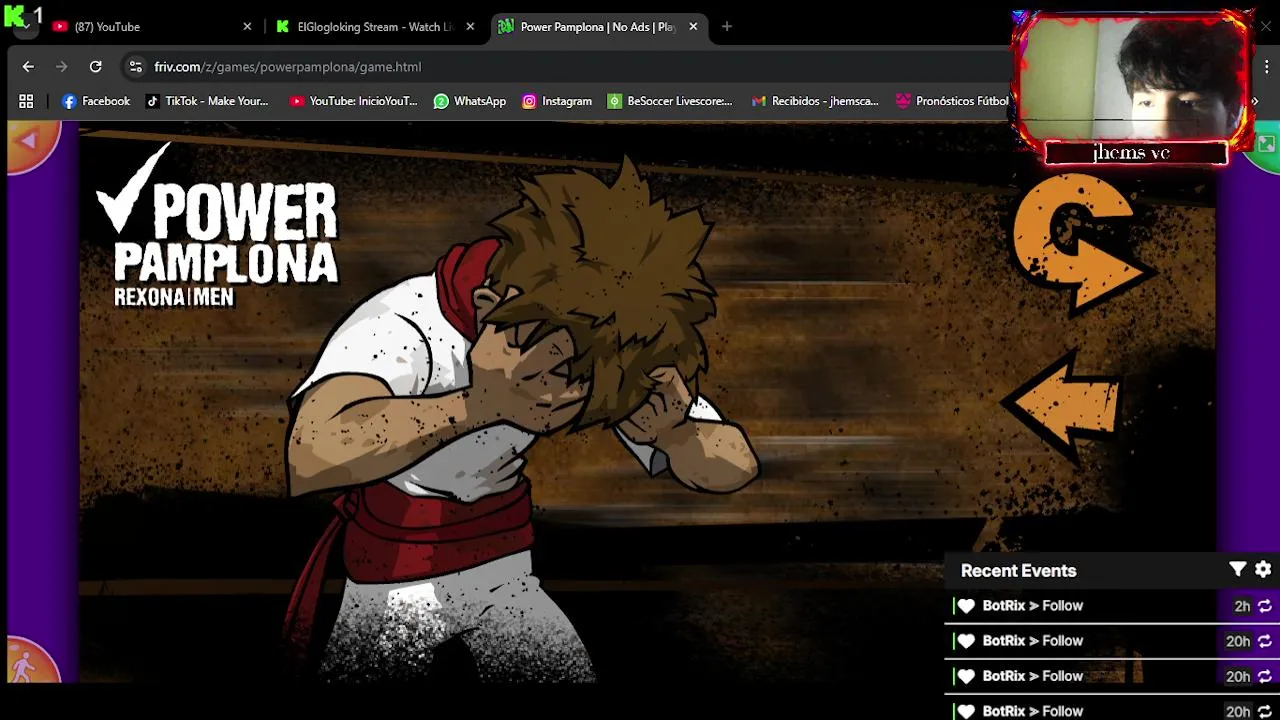Open Recent Events settings gear
This screenshot has height=720, width=1280.
coord(1263,569)
